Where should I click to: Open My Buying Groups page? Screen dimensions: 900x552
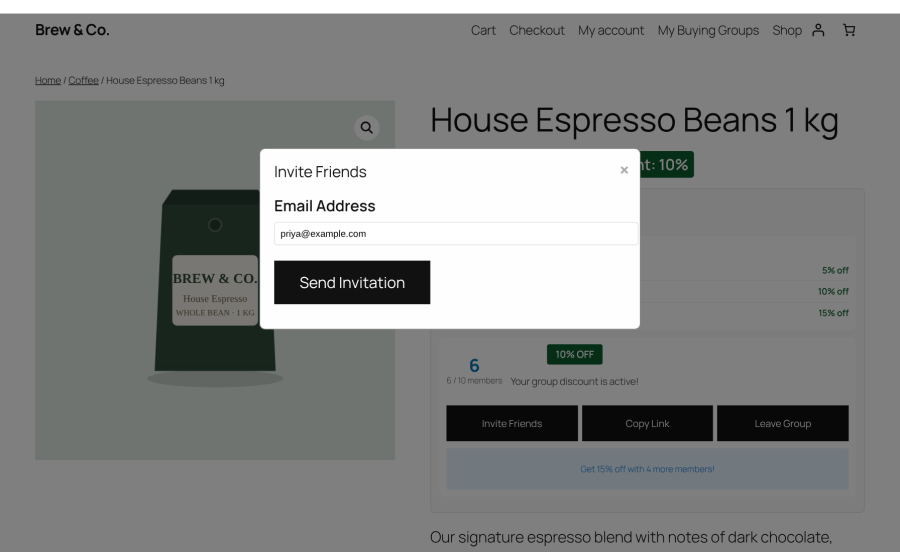click(x=708, y=30)
